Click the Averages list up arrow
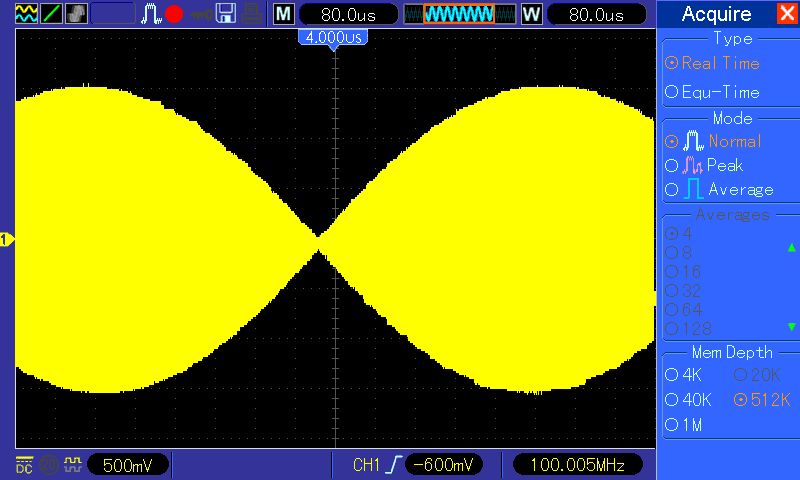The height and width of the screenshot is (480, 800). (x=791, y=247)
